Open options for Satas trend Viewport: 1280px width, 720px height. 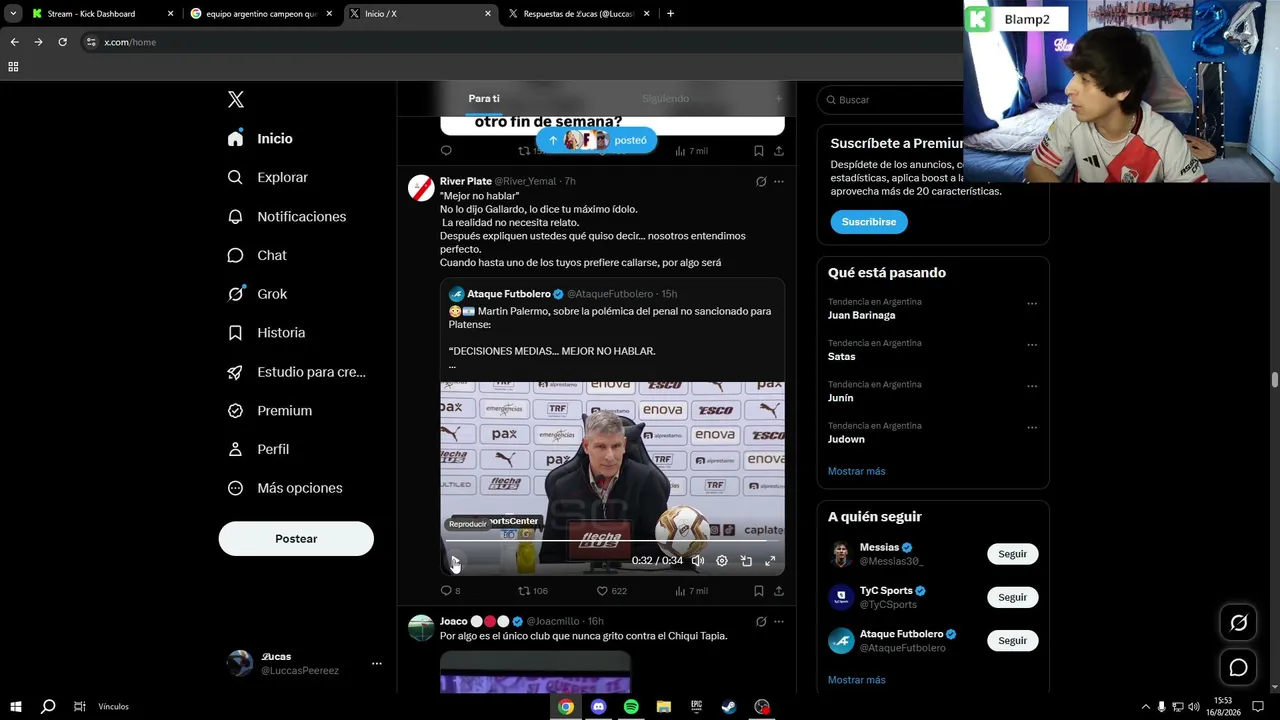[x=1032, y=345]
